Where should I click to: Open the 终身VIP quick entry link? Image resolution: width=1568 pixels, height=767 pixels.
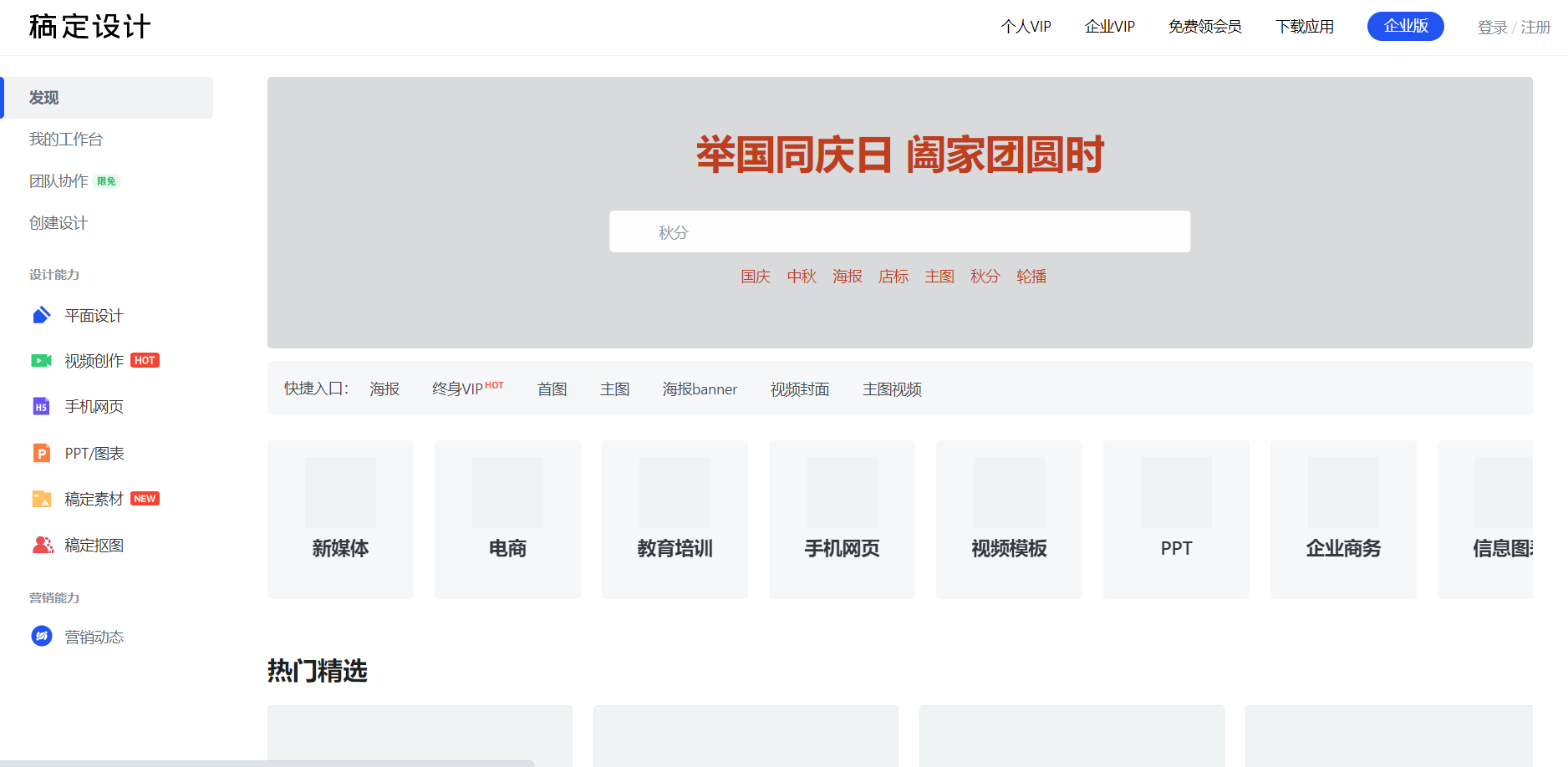pyautogui.click(x=458, y=389)
